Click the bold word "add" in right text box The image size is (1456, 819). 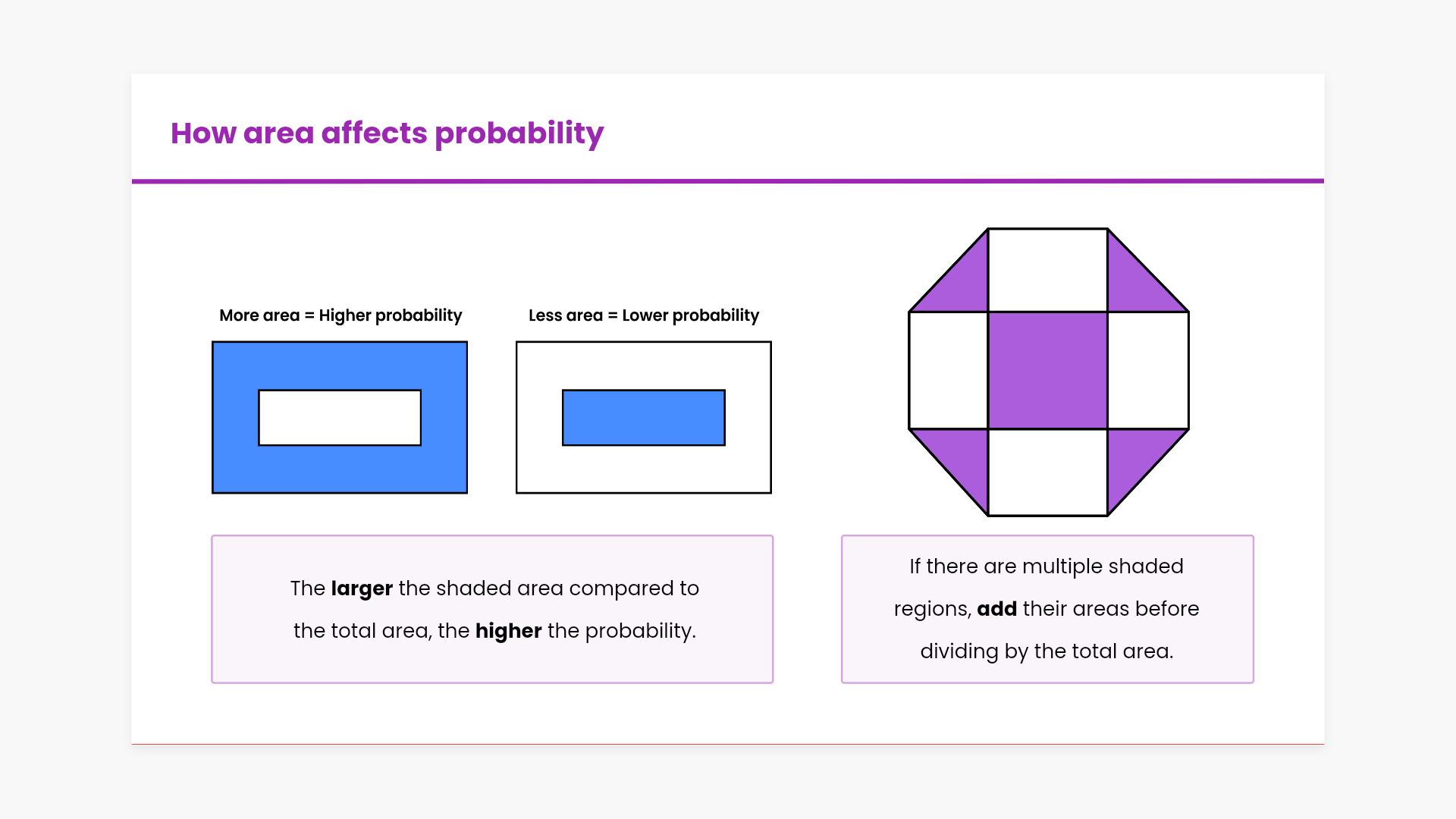coord(996,609)
